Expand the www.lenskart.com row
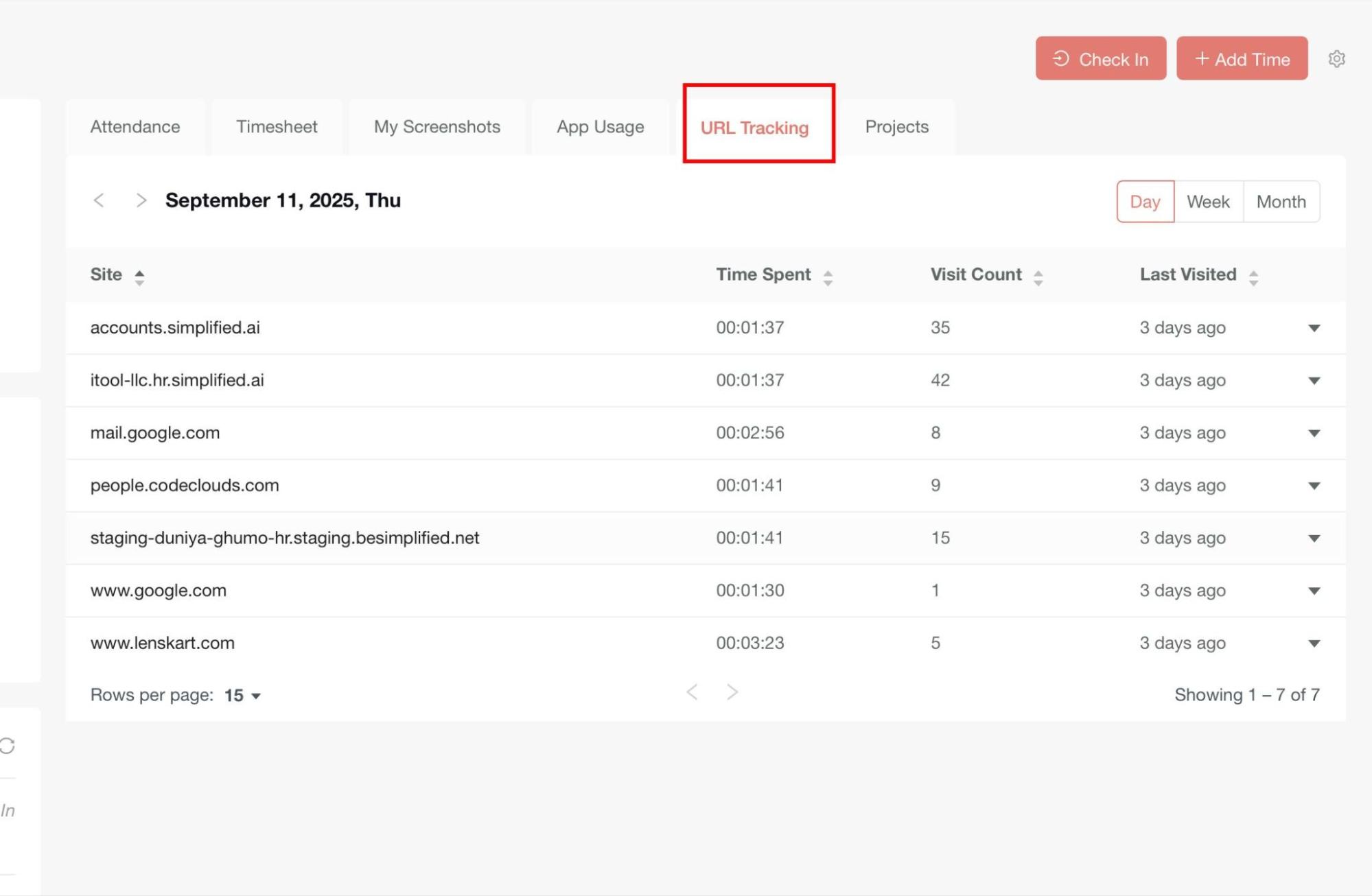 point(1314,644)
